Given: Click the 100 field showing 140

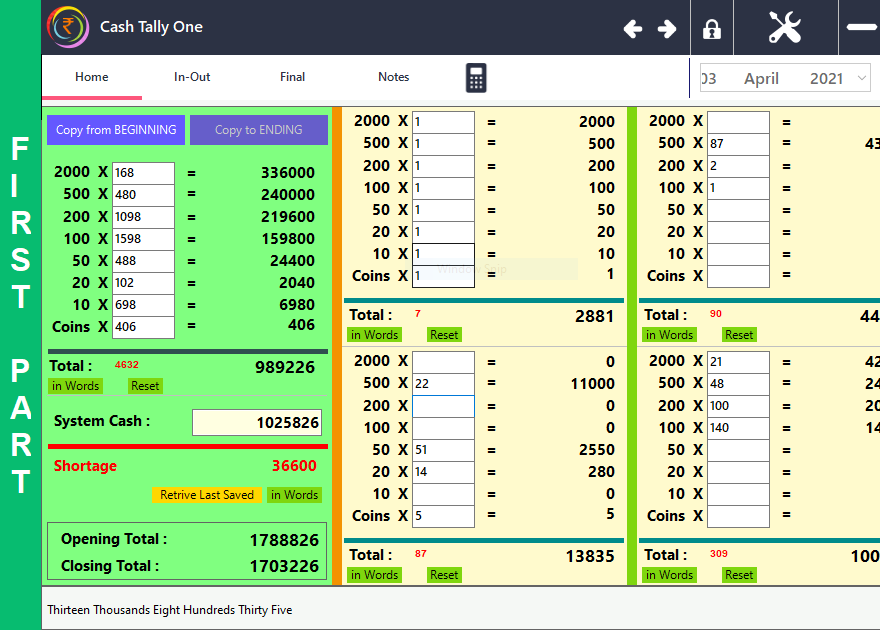Looking at the screenshot, I should (738, 428).
